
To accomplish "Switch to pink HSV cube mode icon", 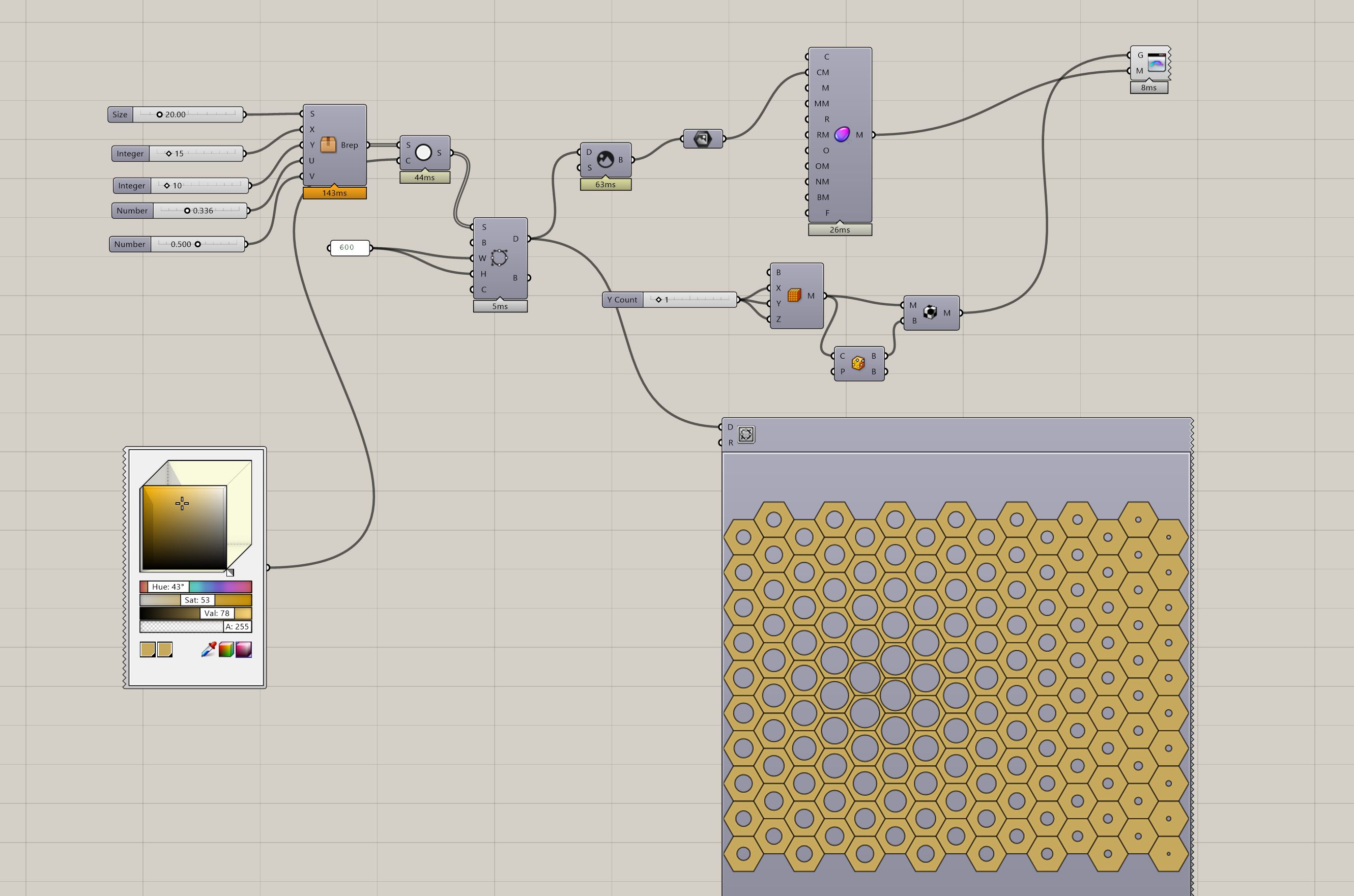I will point(244,650).
